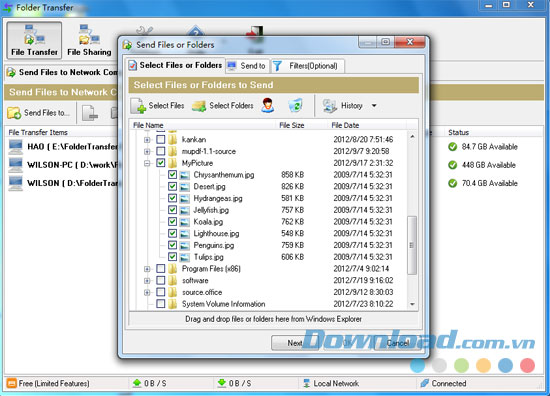Click the scroll down arrow in file list
550x396 pixels.
point(412,304)
